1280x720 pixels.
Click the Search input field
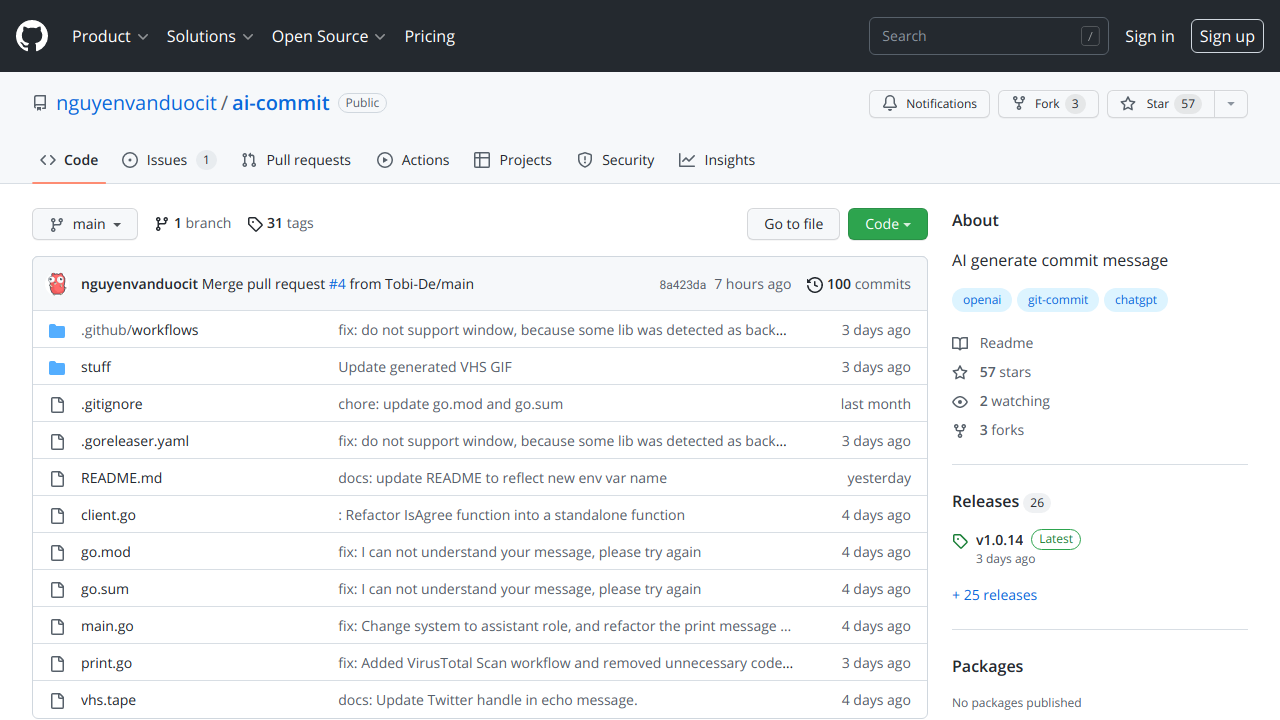[989, 36]
